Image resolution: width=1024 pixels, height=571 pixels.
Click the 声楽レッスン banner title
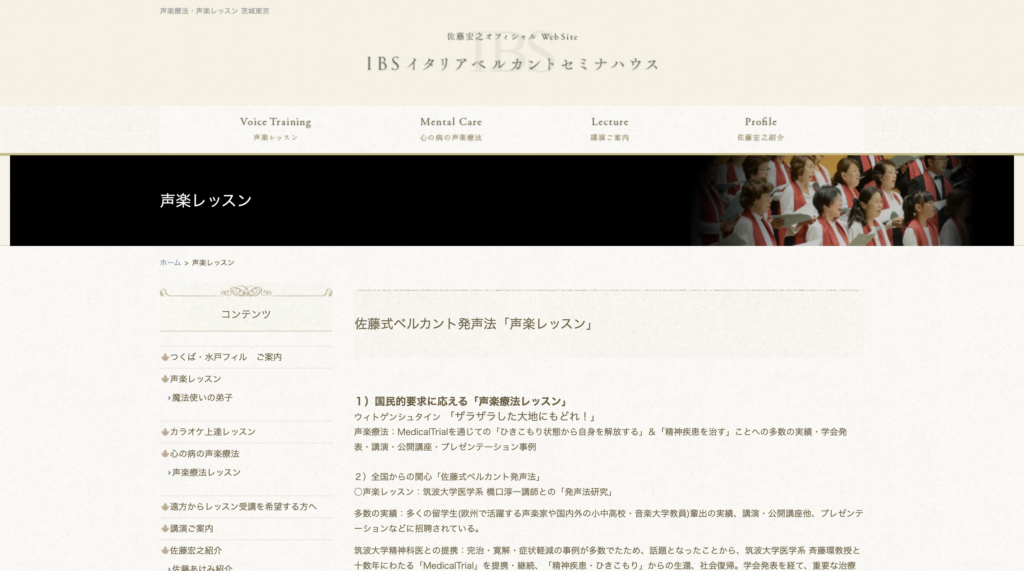[206, 201]
